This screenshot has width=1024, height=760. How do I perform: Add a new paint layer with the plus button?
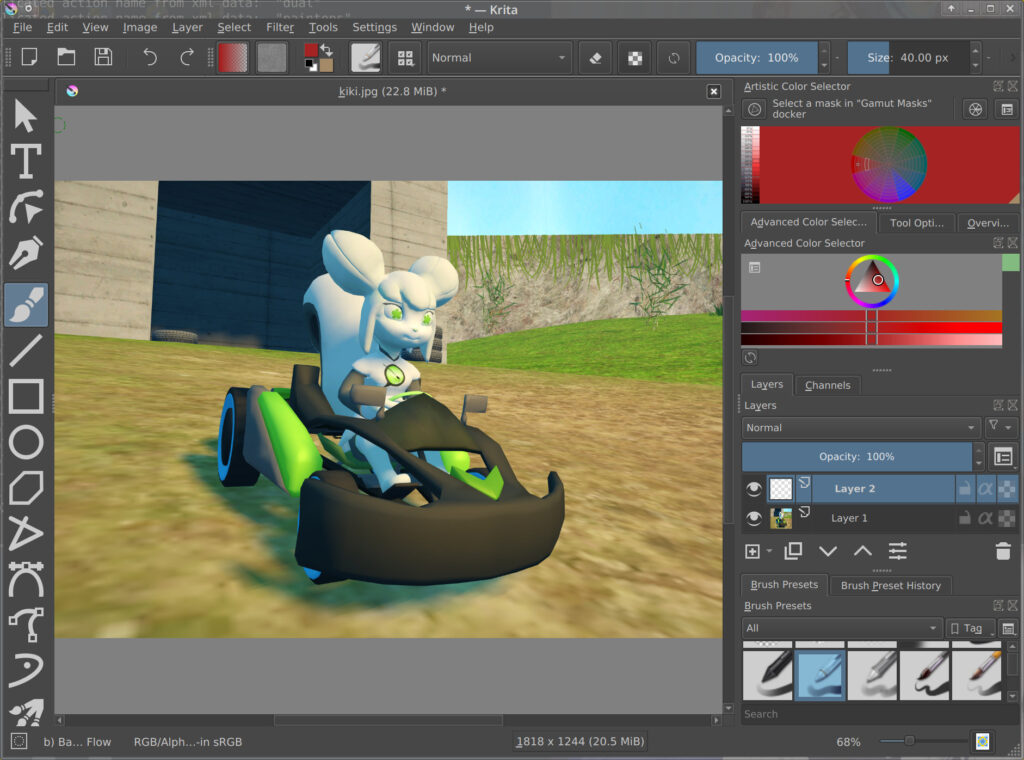tap(751, 551)
